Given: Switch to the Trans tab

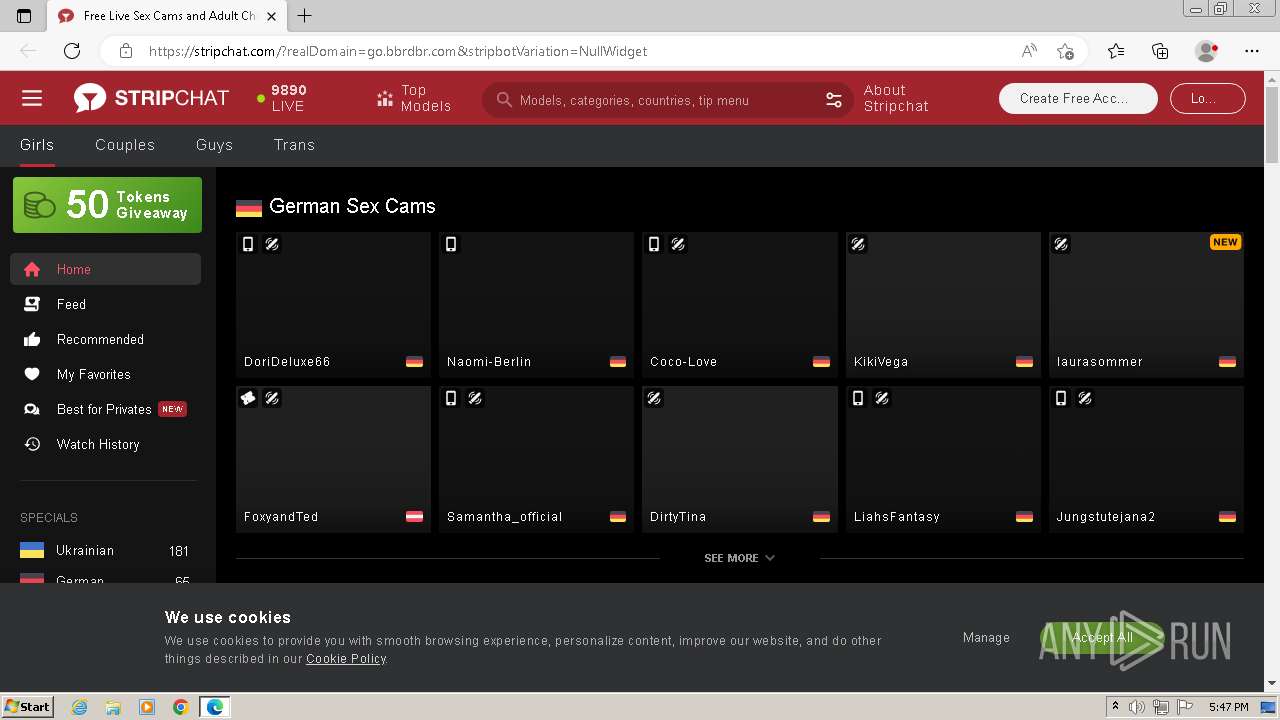Looking at the screenshot, I should [294, 145].
